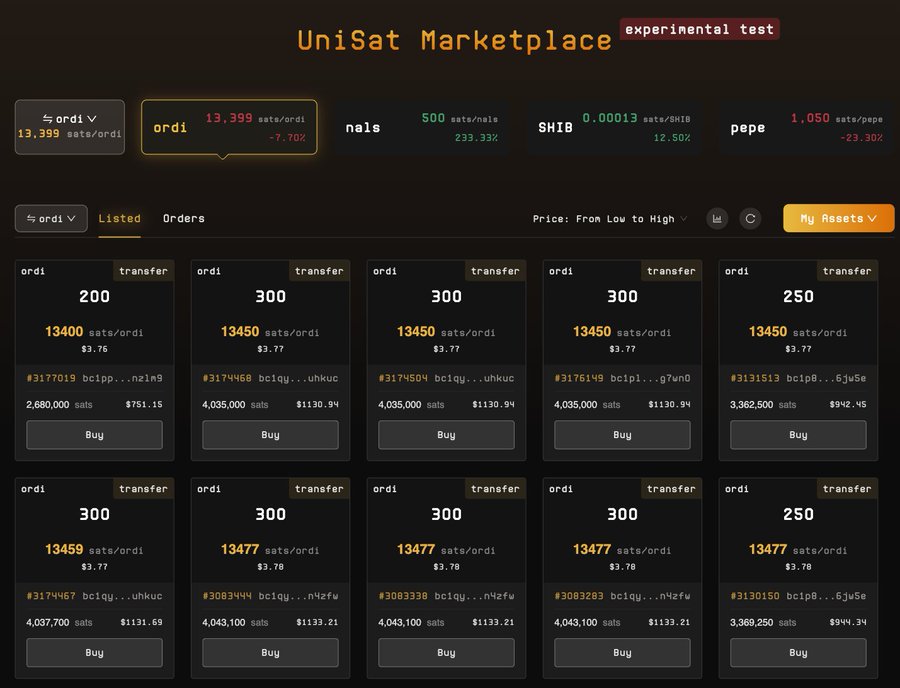This screenshot has height=688, width=900.
Task: Open the ordi dropdown next to Listed tab
Action: point(51,219)
